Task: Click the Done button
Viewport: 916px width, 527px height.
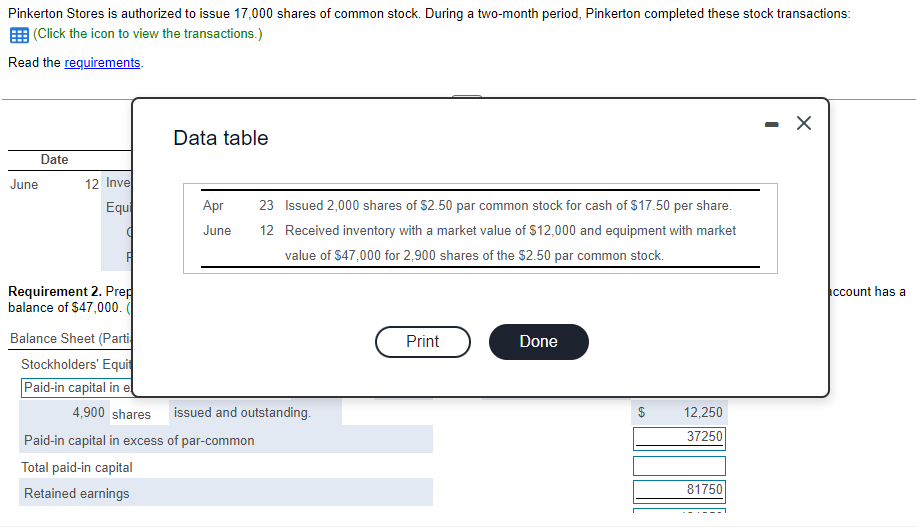Action: point(539,342)
